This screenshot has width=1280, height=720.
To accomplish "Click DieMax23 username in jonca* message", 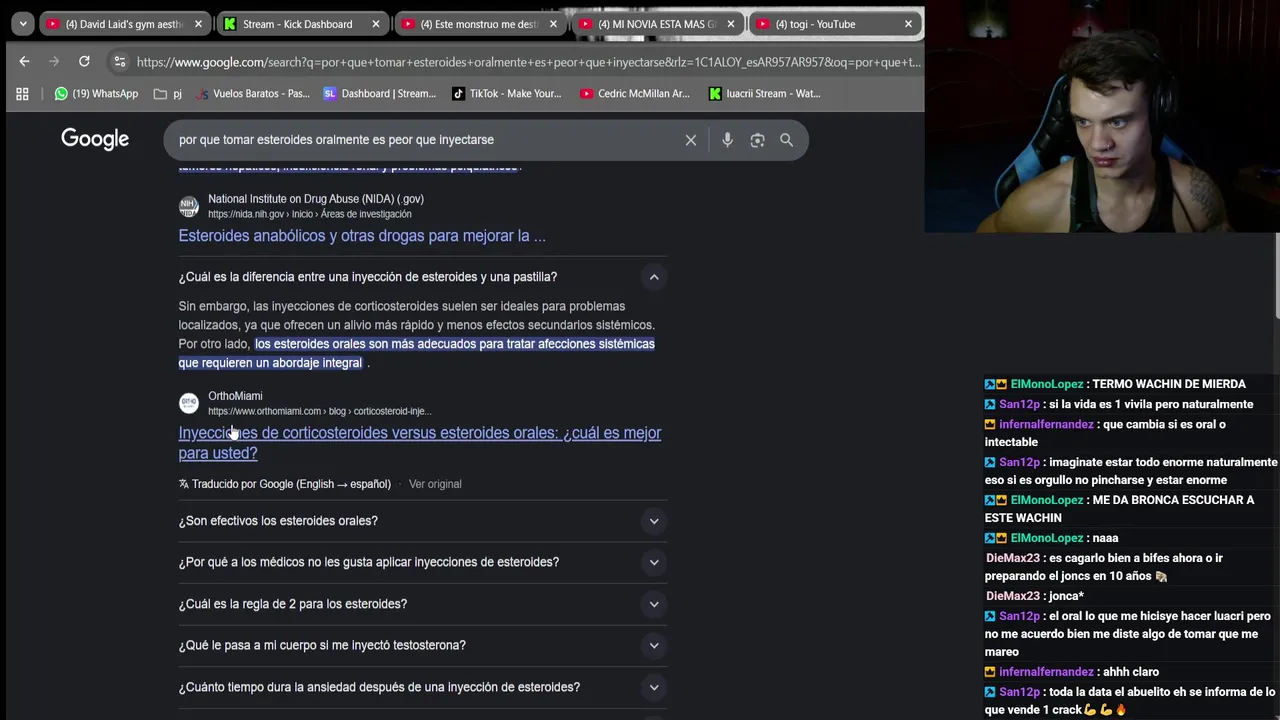I will (1013, 596).
